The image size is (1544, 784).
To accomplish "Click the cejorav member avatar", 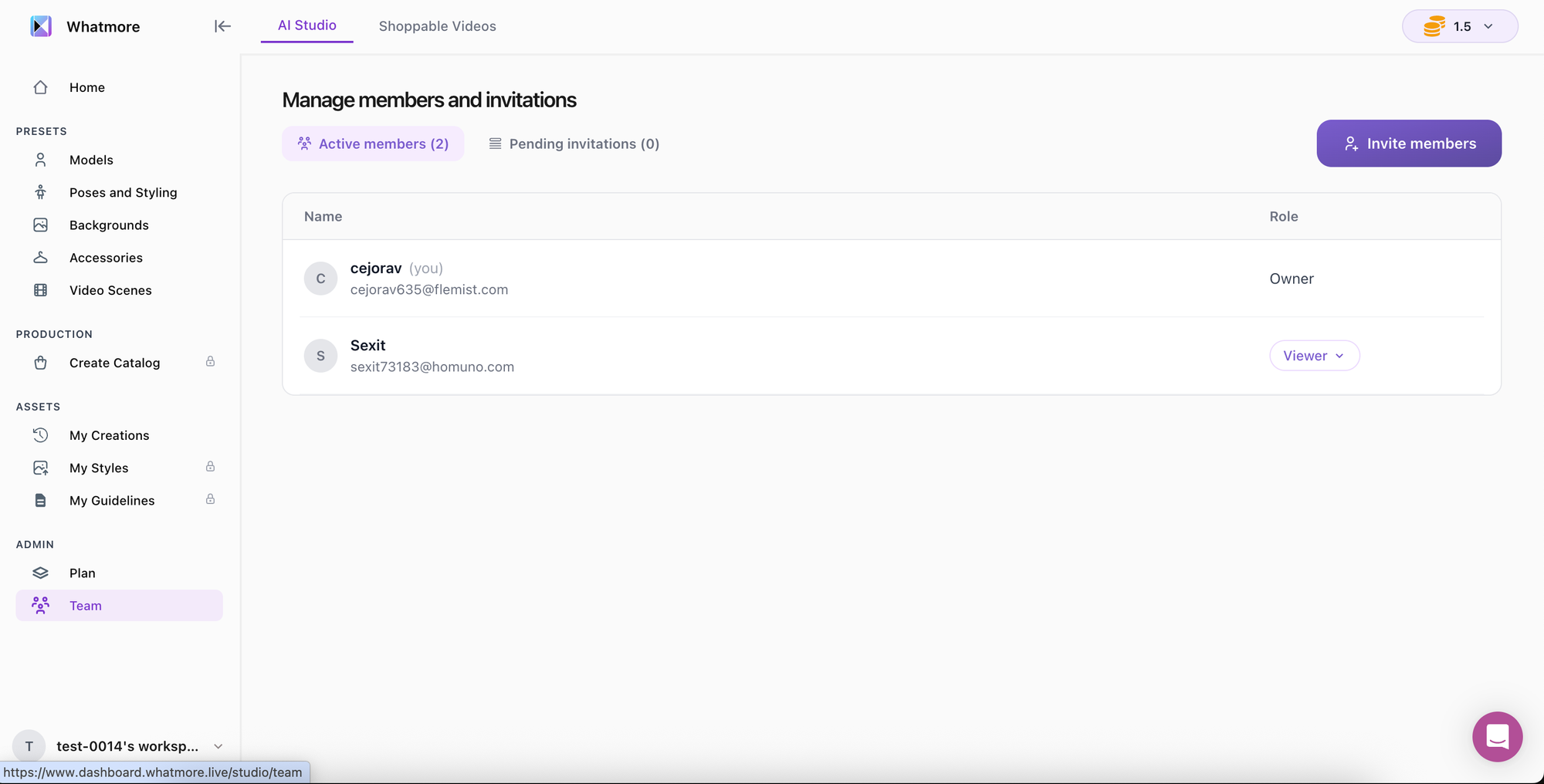I will pyautogui.click(x=320, y=279).
